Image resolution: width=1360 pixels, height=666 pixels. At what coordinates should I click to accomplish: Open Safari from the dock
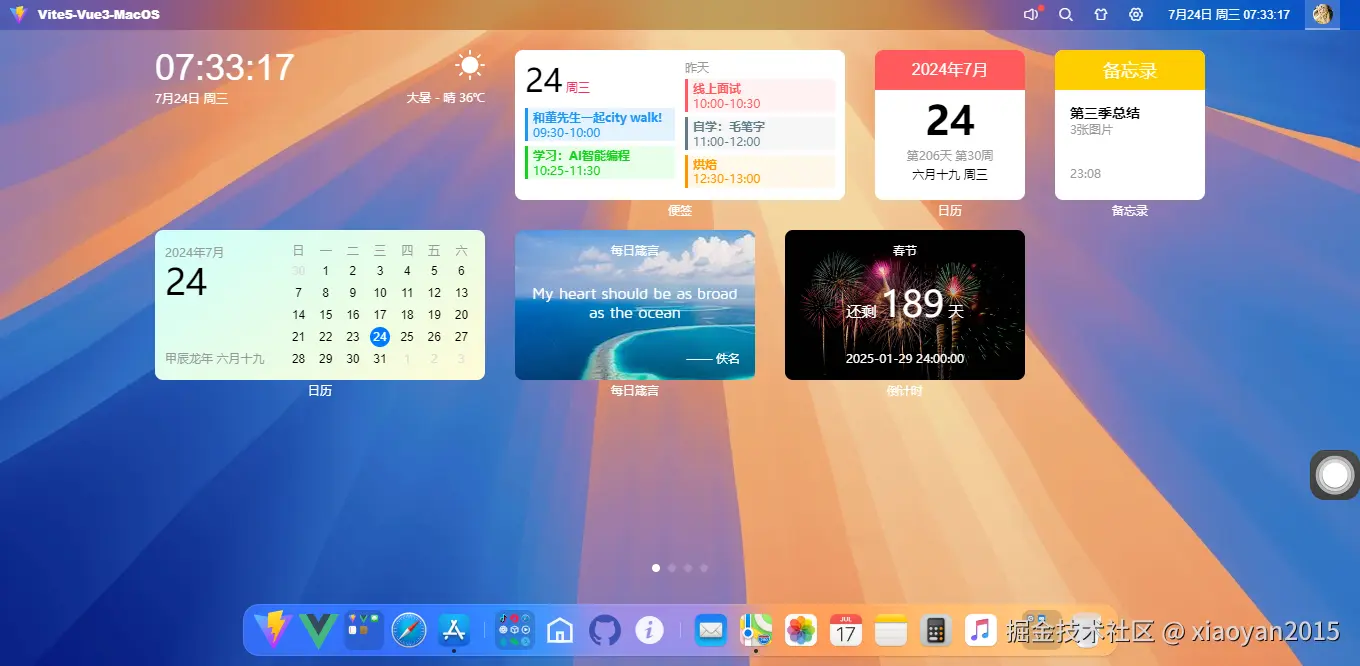[408, 630]
